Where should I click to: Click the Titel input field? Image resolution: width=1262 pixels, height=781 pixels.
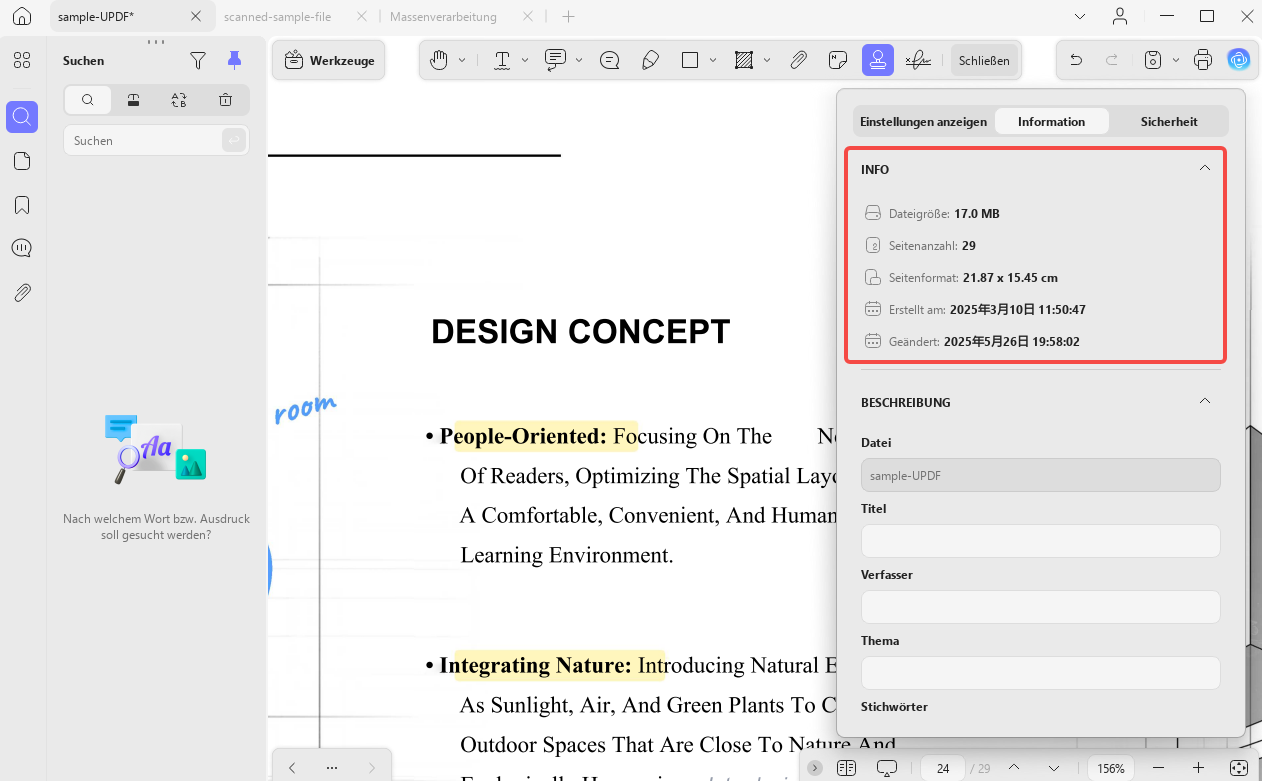[x=1040, y=541]
